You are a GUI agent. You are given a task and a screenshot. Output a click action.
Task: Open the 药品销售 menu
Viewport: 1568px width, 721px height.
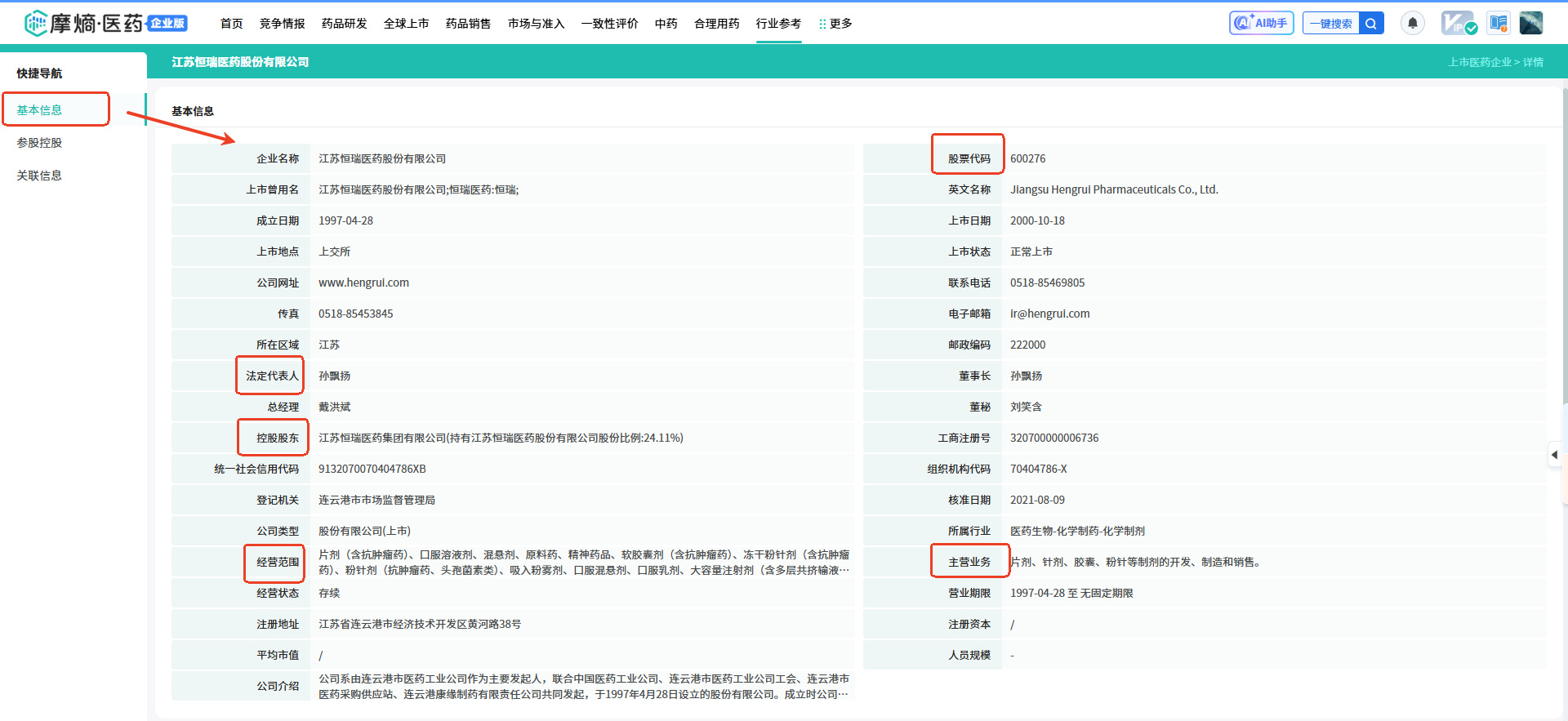pos(469,24)
